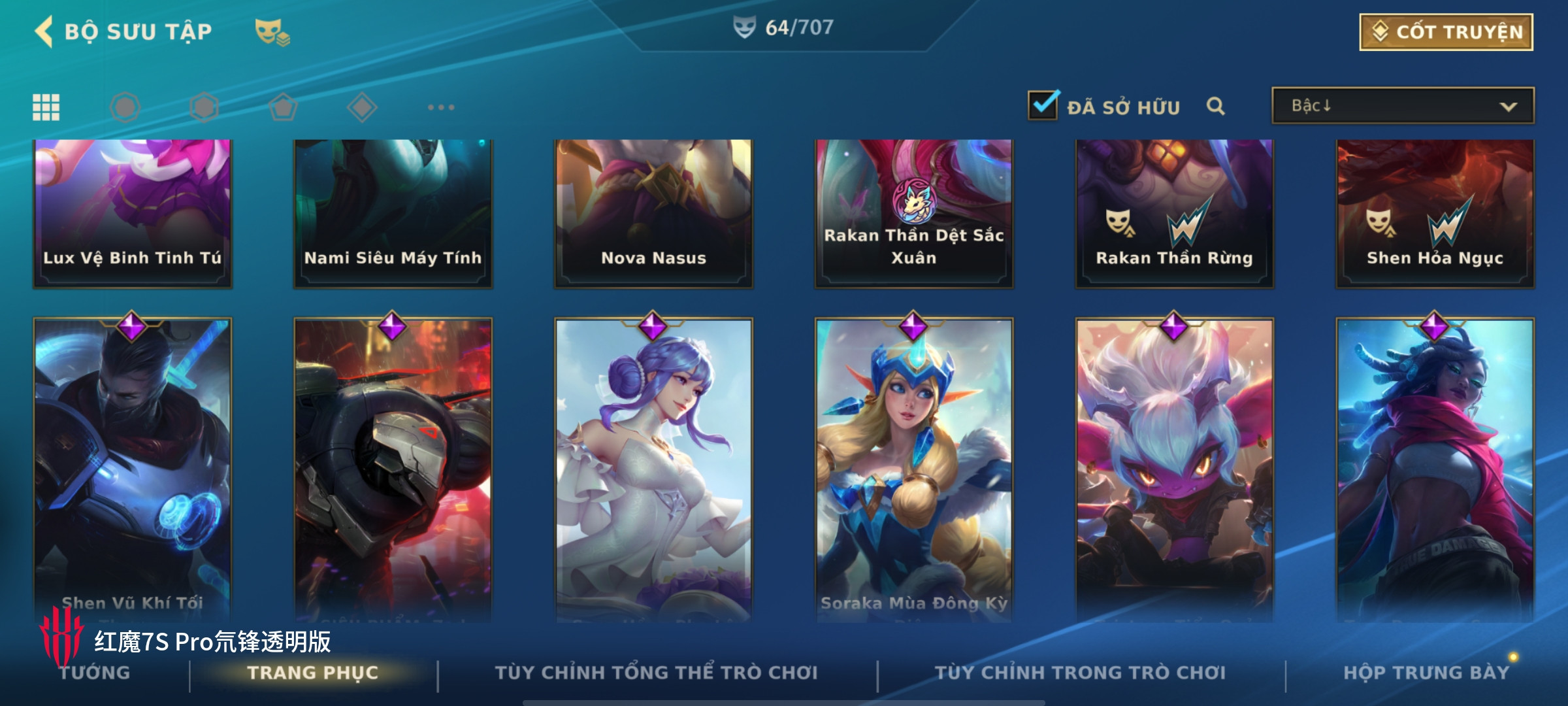Open Tùy Chỉnh Trong Trò Chơi tab
The height and width of the screenshot is (706, 1568).
(1080, 673)
